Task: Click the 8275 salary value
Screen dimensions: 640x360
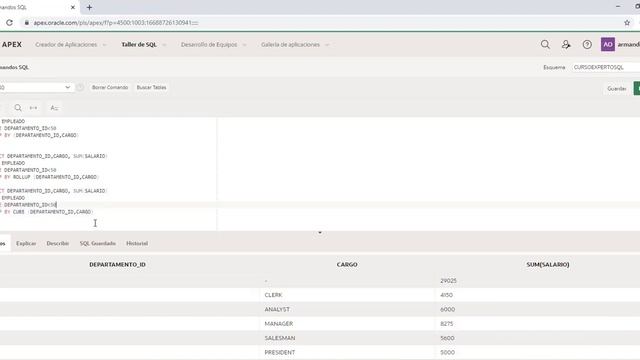Action: (447, 324)
